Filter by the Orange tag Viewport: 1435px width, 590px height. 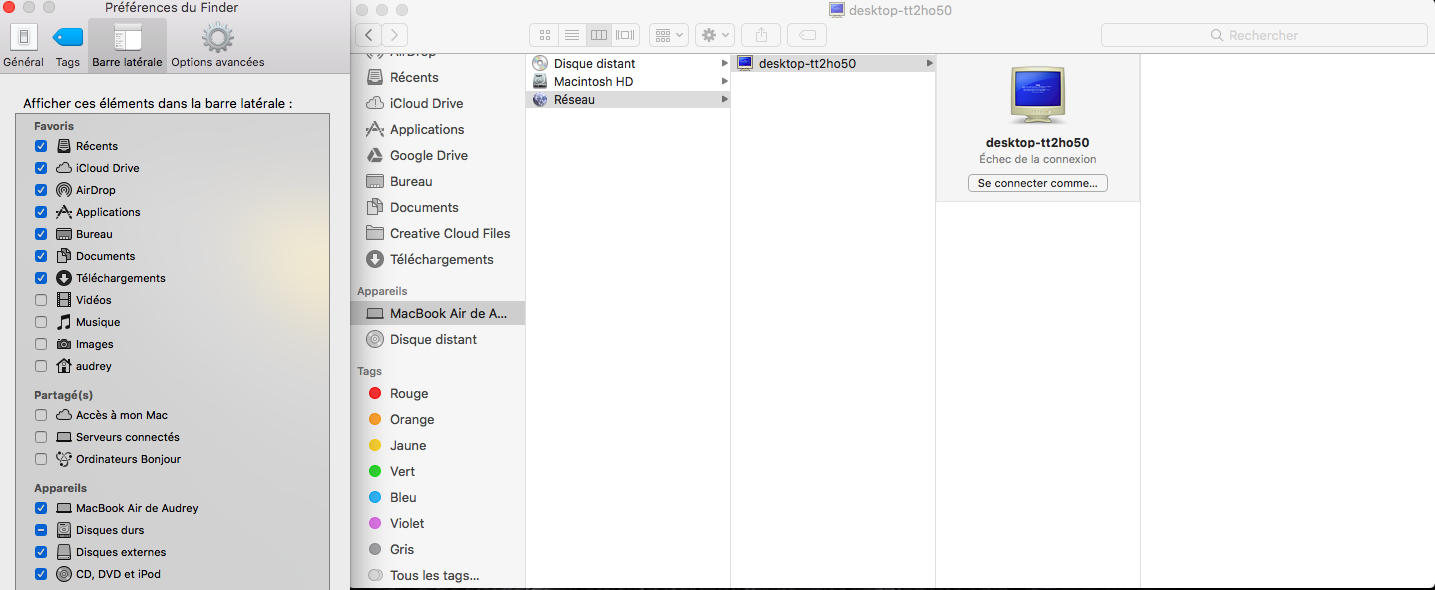[x=437, y=419]
